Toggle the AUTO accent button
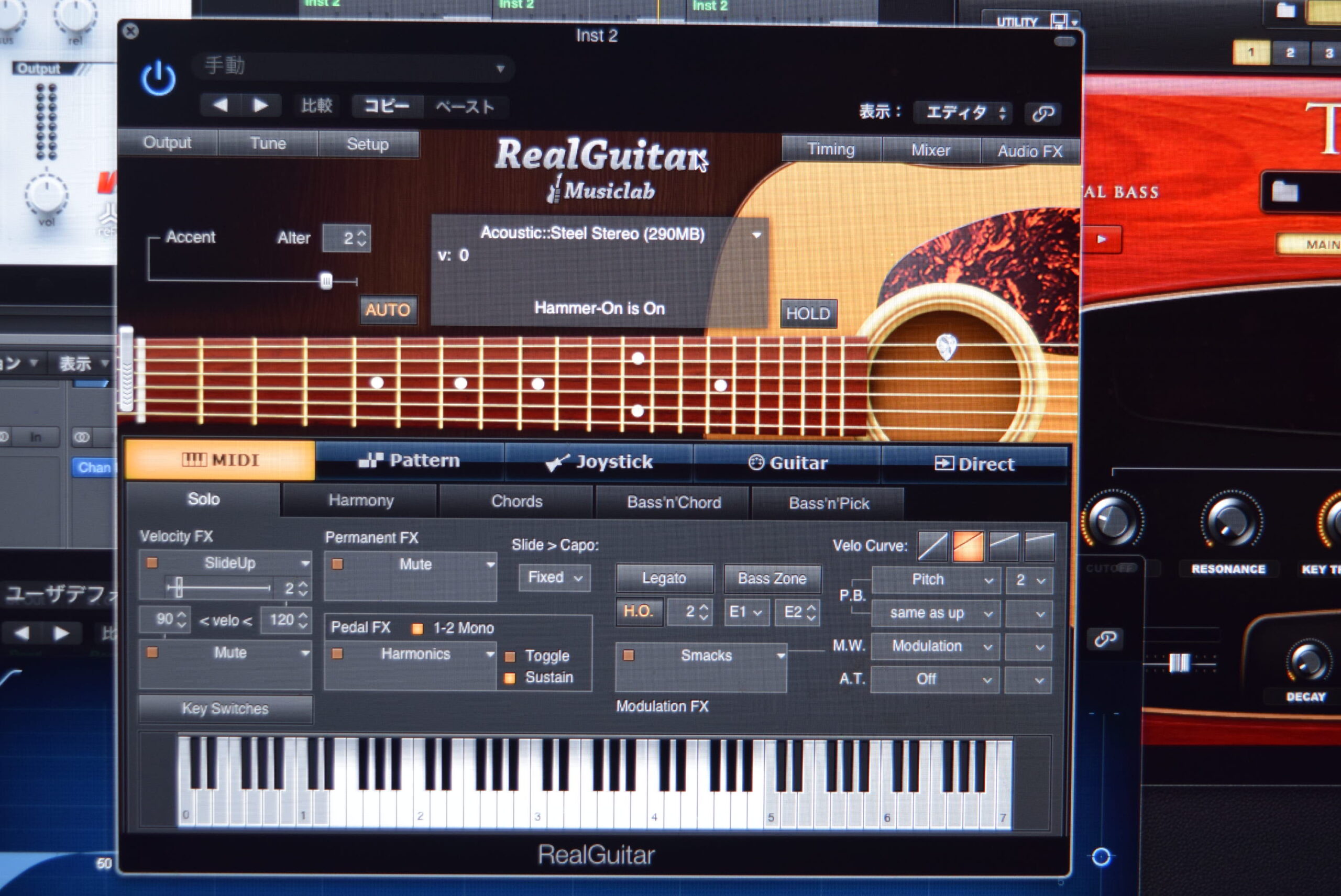 pyautogui.click(x=388, y=309)
